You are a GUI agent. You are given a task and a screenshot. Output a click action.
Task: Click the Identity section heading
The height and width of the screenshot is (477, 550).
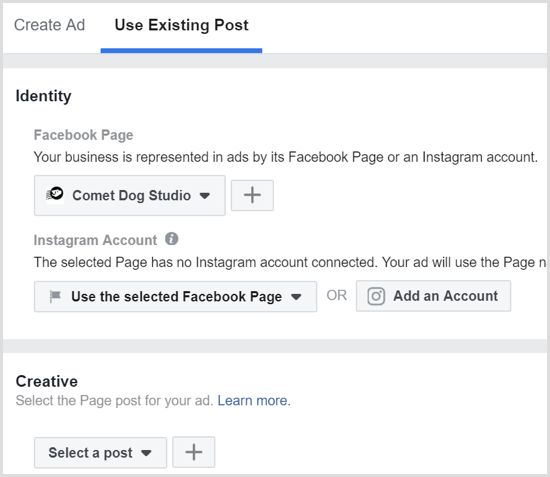point(43,96)
